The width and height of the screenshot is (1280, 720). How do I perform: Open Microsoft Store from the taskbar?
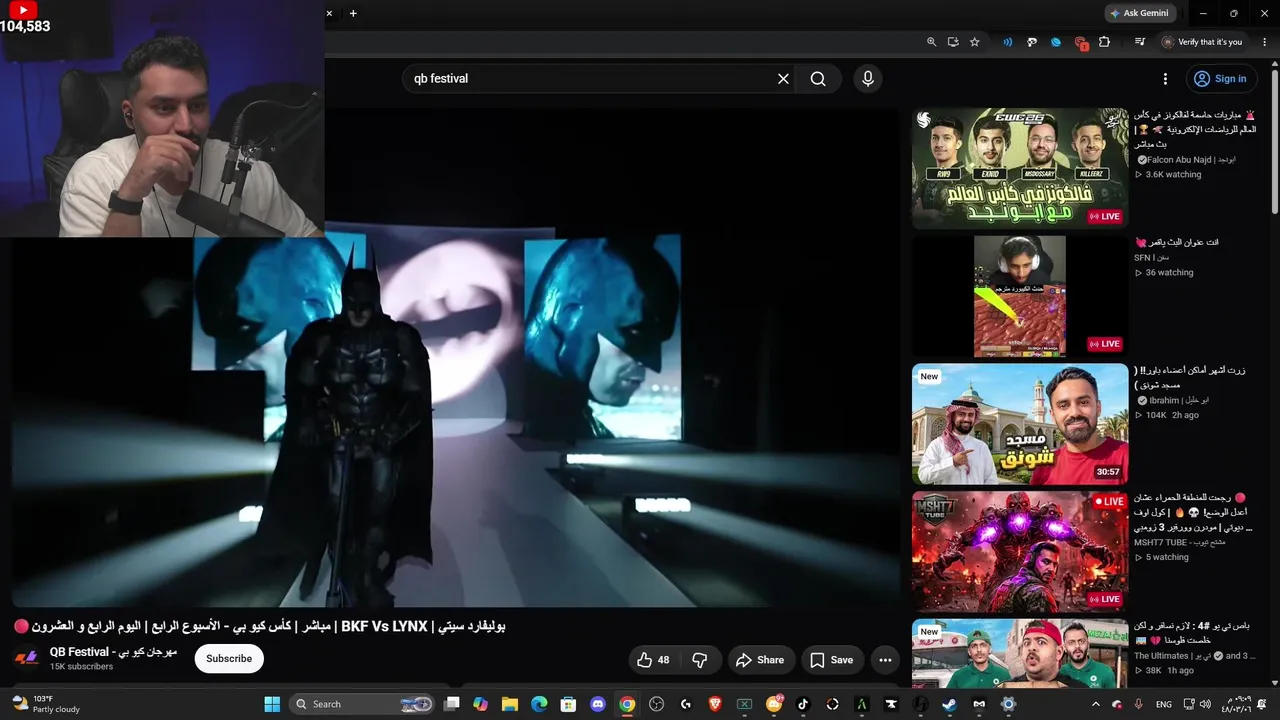[x=568, y=704]
